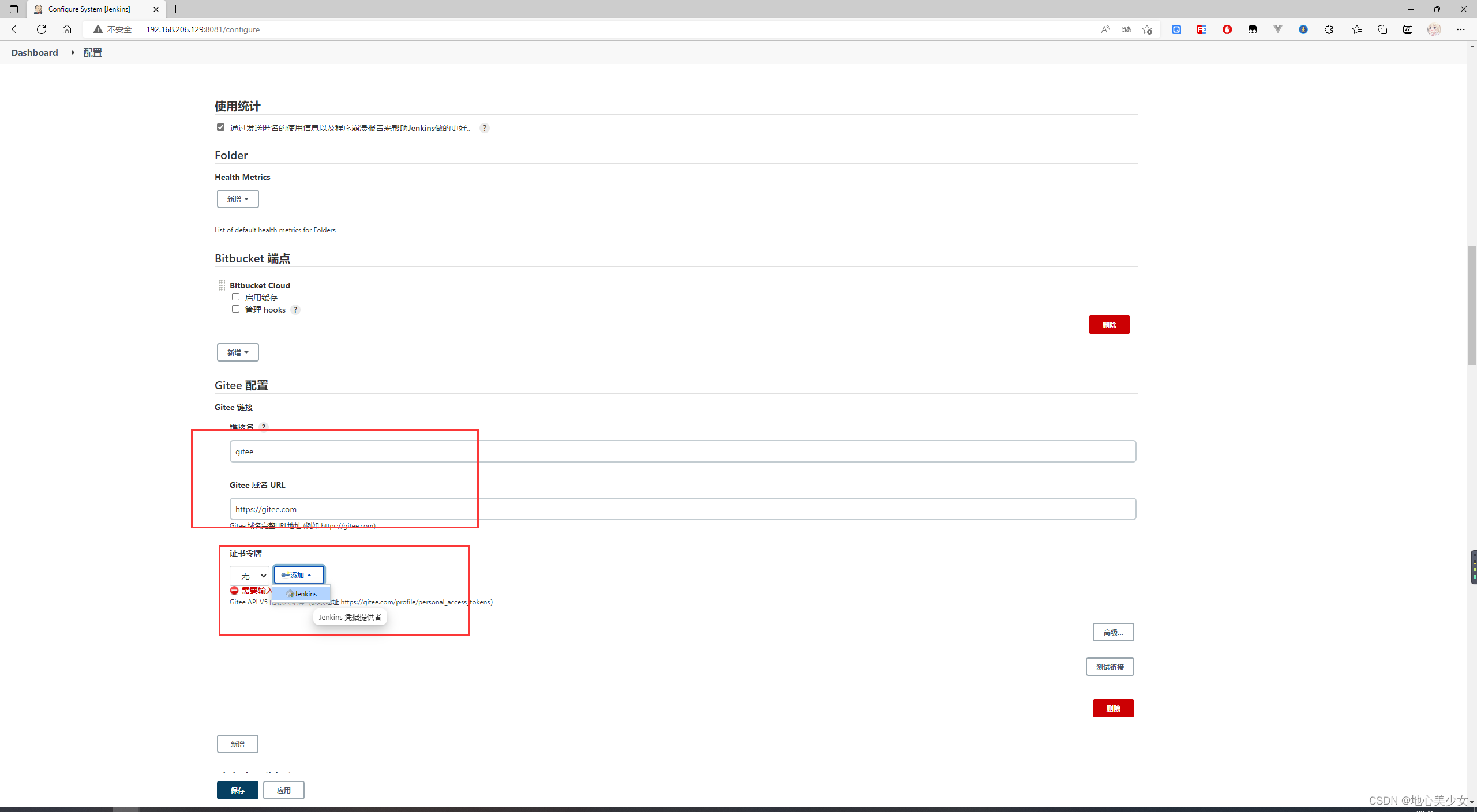Click the browser back arrow icon
1477x812 pixels.
[x=16, y=29]
